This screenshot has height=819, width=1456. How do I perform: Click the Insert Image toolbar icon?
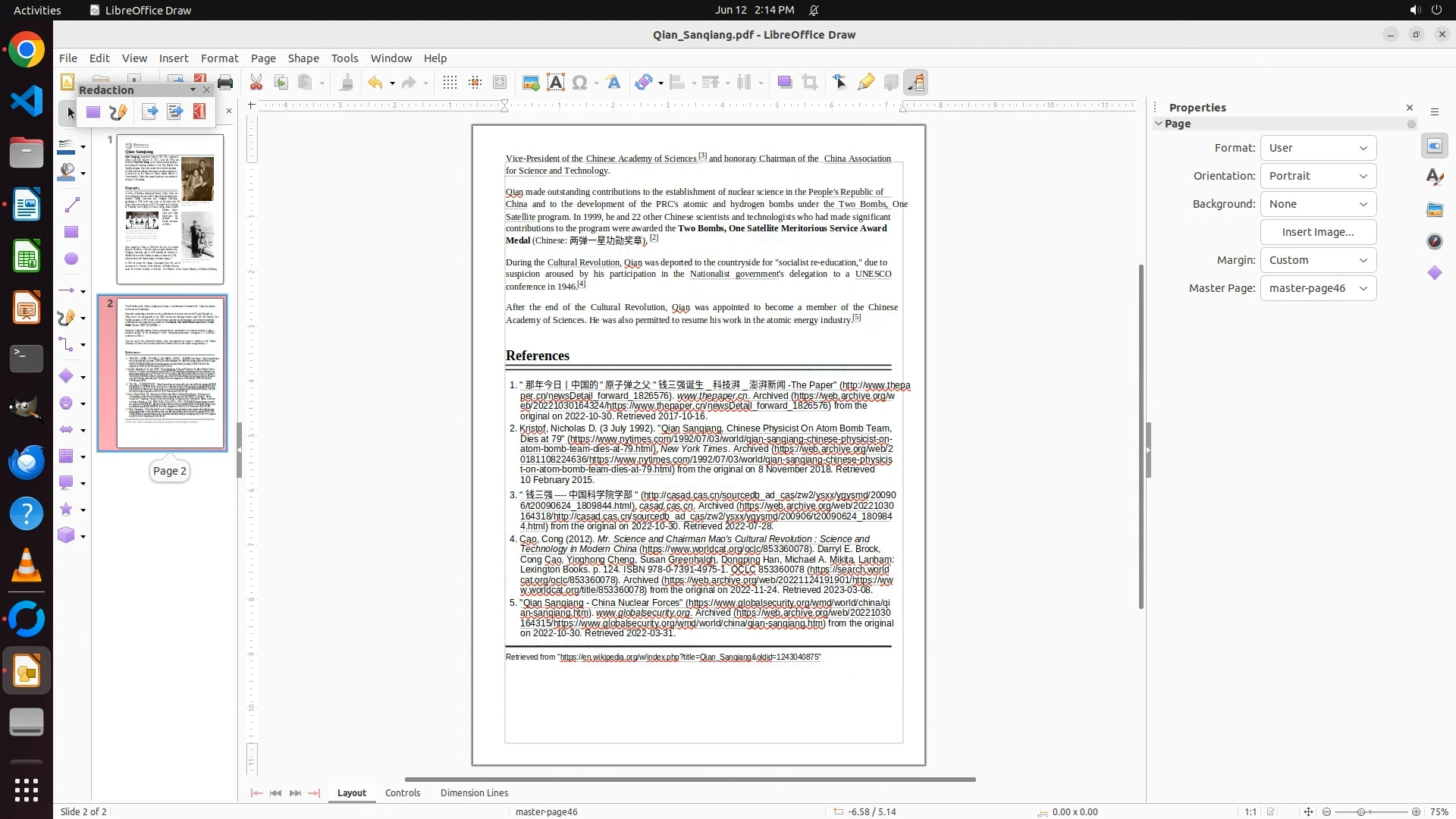click(531, 83)
